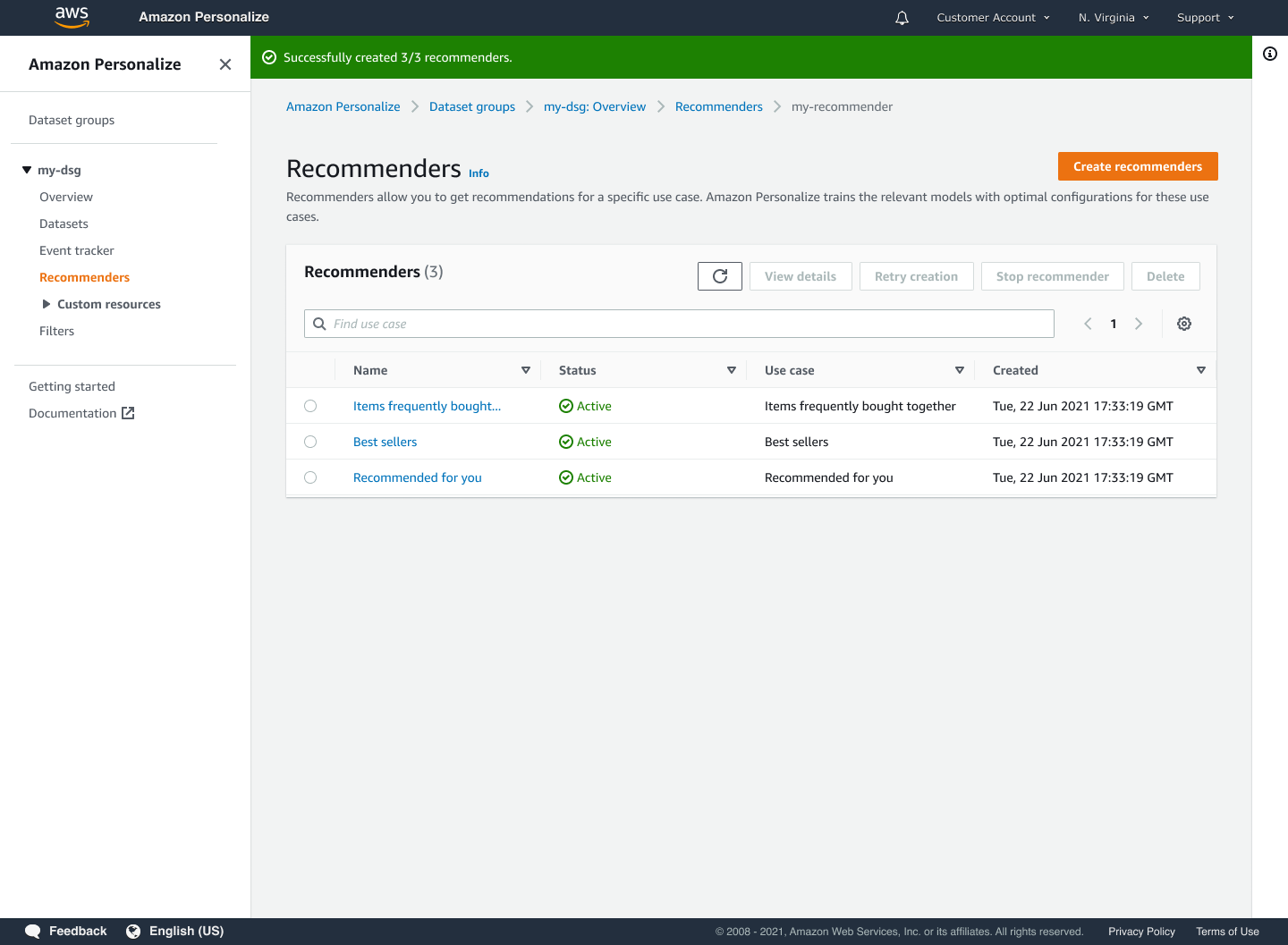The image size is (1288, 945).
Task: Close the Amazon Personalize side panel
Action: 225,64
